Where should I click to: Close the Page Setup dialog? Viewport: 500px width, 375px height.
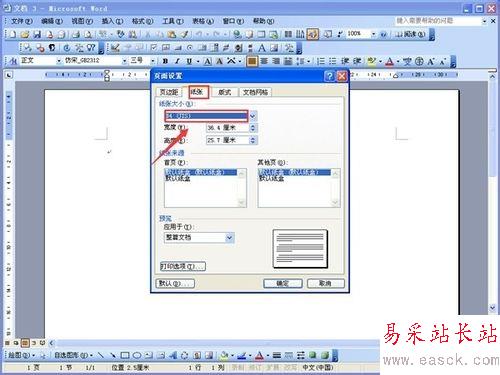click(x=342, y=76)
